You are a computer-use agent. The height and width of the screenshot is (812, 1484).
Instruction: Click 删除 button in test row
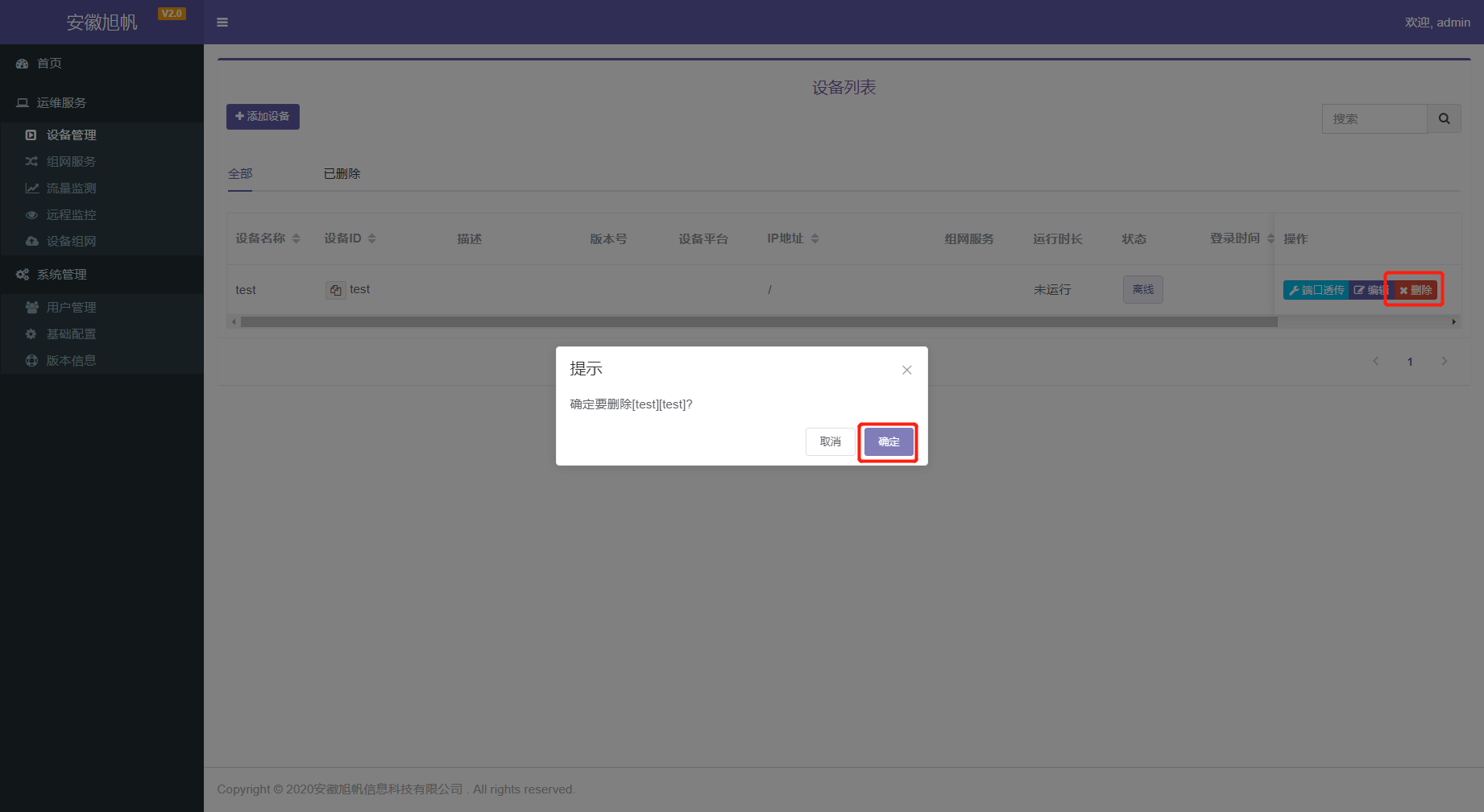1416,290
